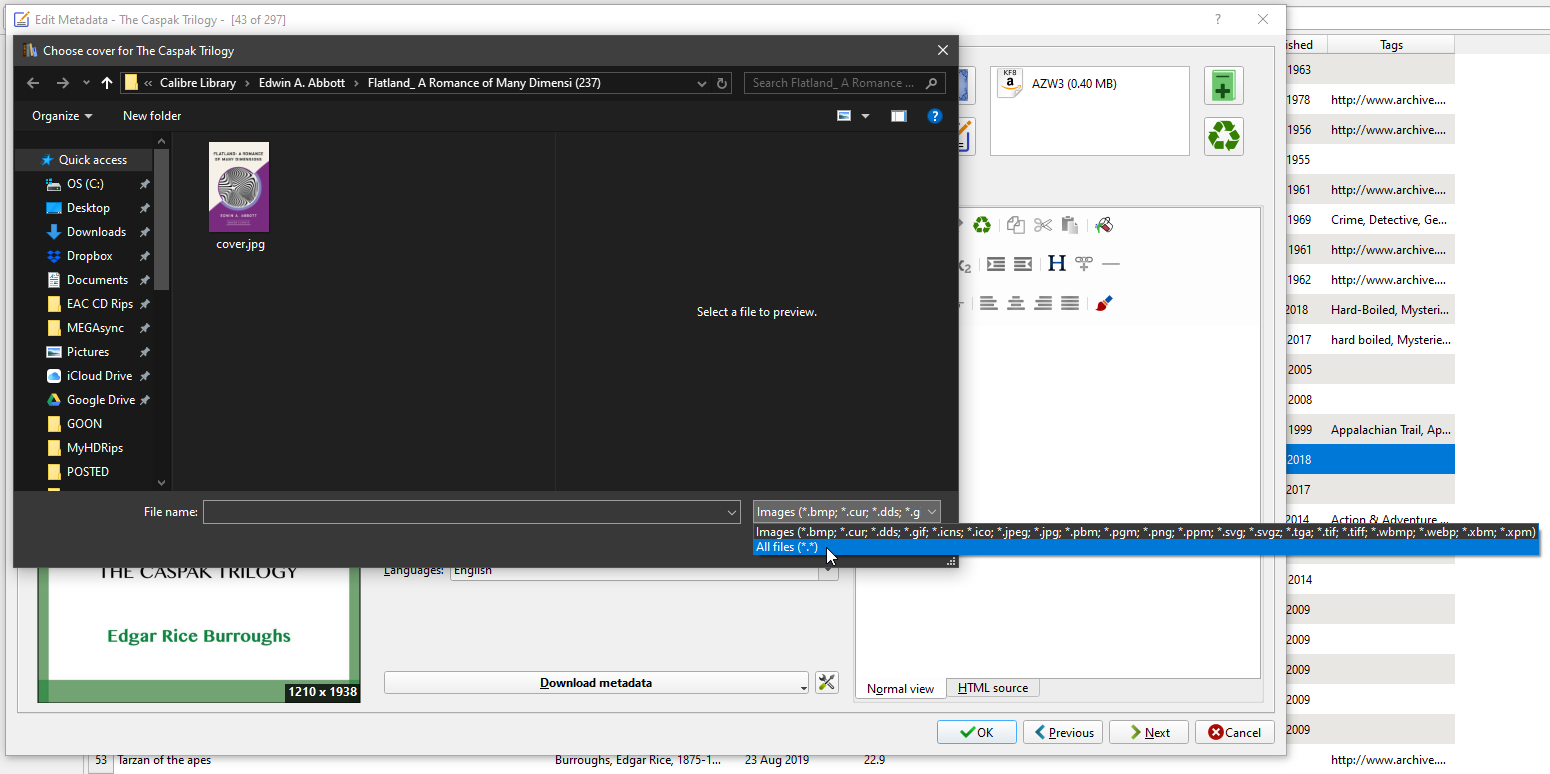Click the New folder button
The image size is (1550, 774).
[152, 116]
